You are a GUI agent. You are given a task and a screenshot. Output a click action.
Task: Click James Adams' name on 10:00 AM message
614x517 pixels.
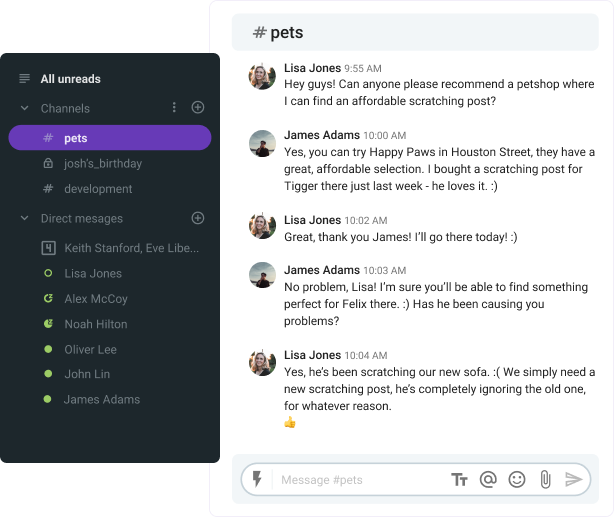point(321,134)
